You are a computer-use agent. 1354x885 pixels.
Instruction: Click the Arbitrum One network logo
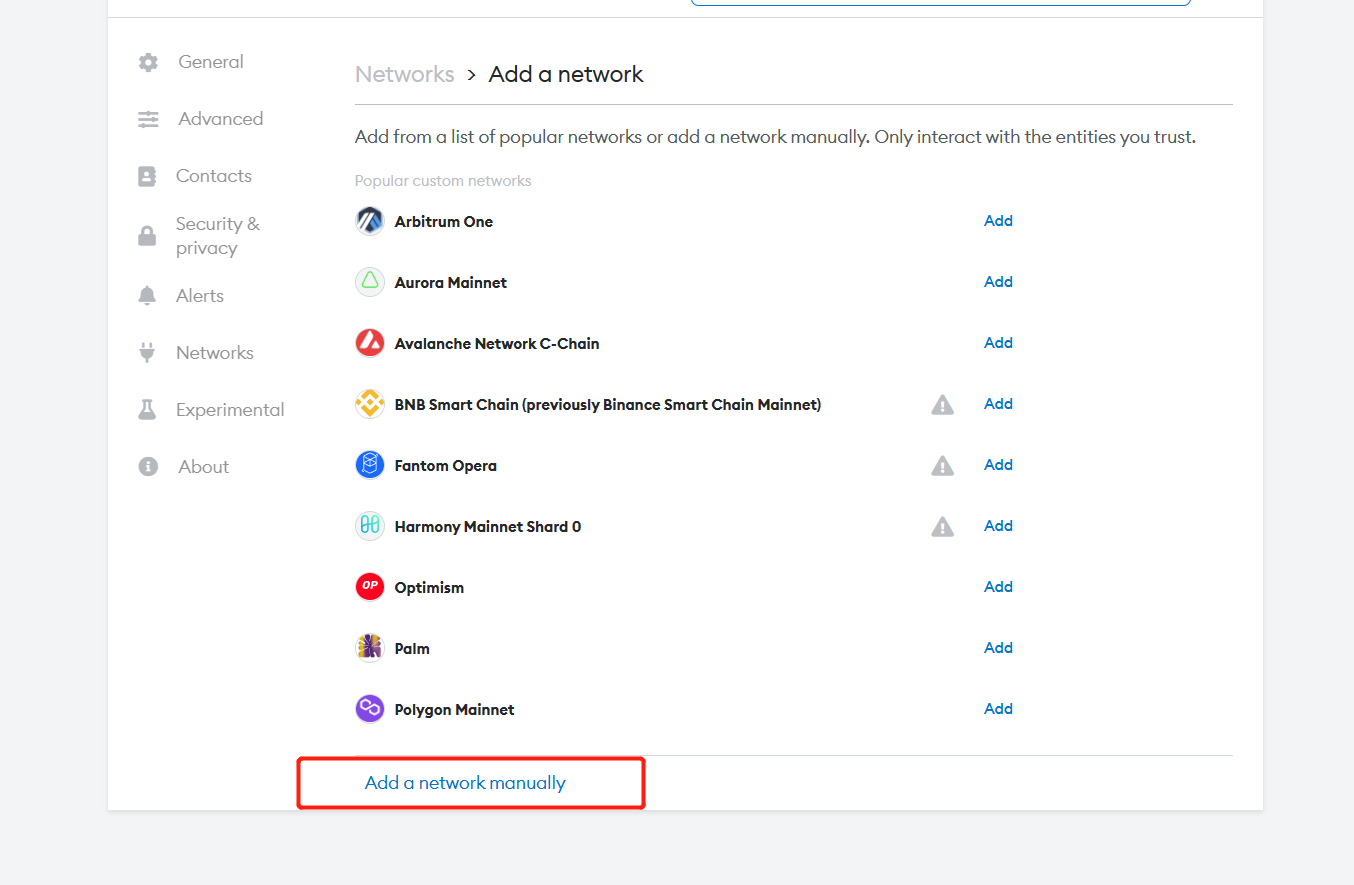click(370, 221)
